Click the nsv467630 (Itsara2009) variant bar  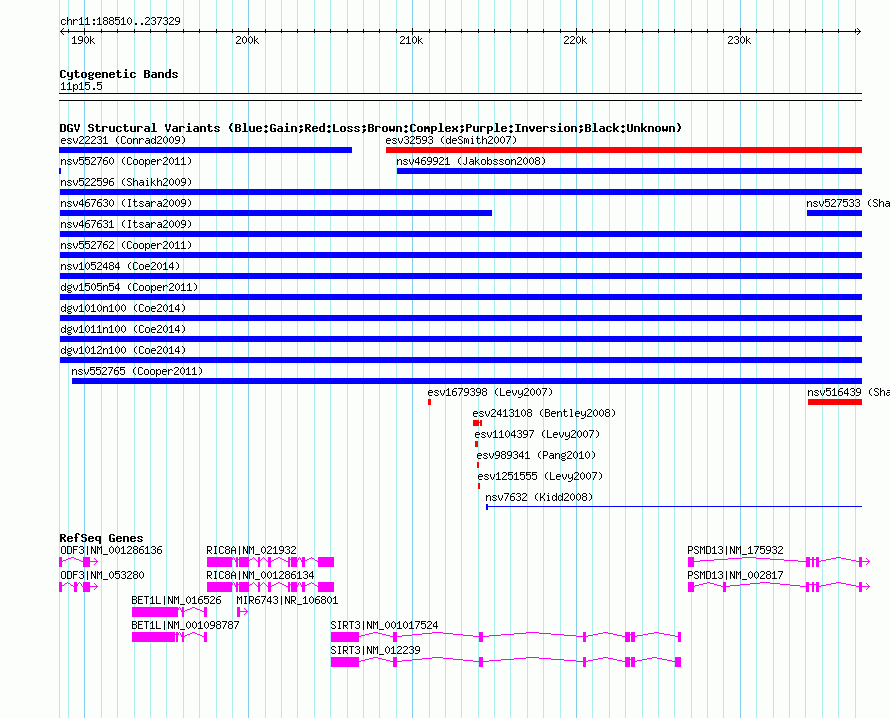coord(276,213)
